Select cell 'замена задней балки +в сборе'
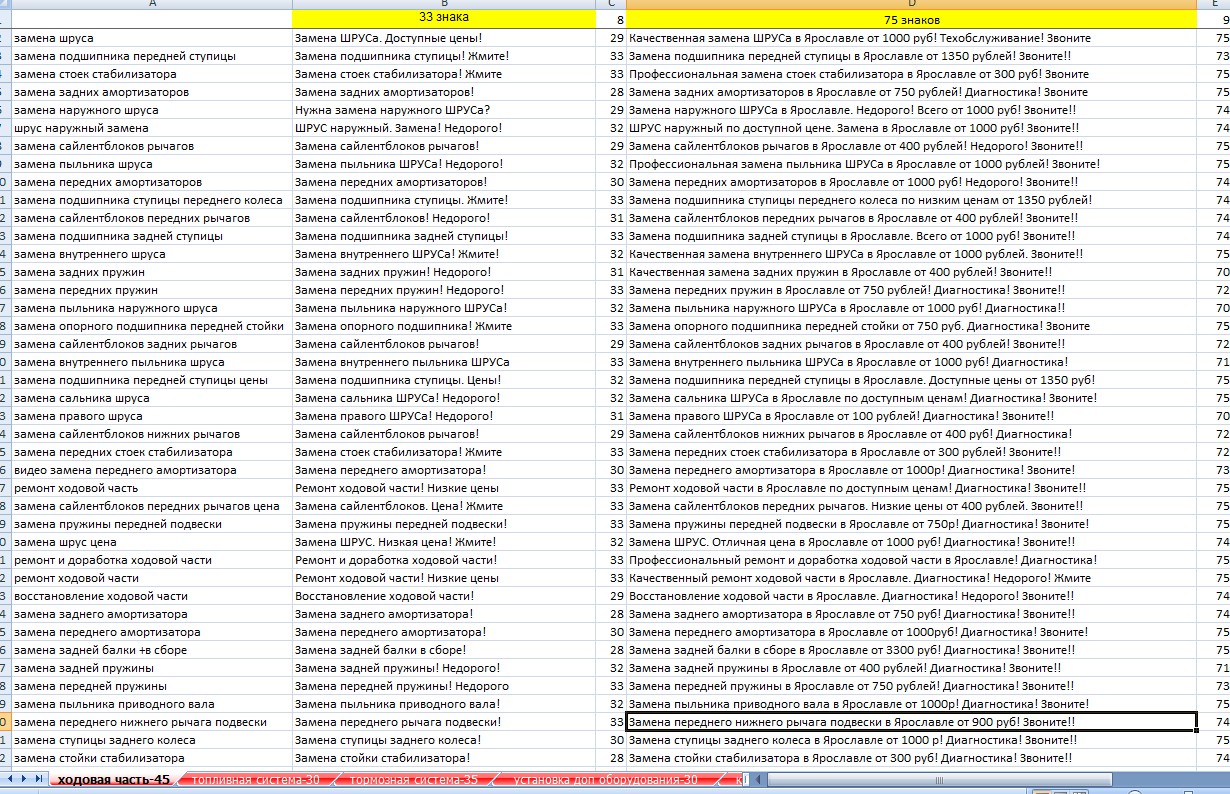1230x794 pixels. (x=152, y=650)
